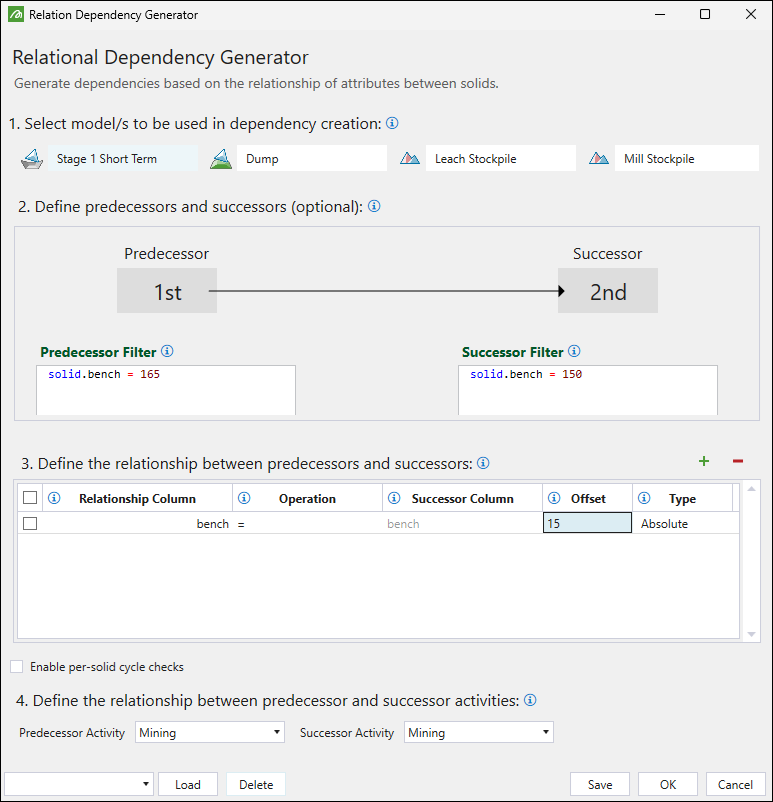Open the Predecessor Activity dropdown
This screenshot has width=773, height=802.
(210, 733)
